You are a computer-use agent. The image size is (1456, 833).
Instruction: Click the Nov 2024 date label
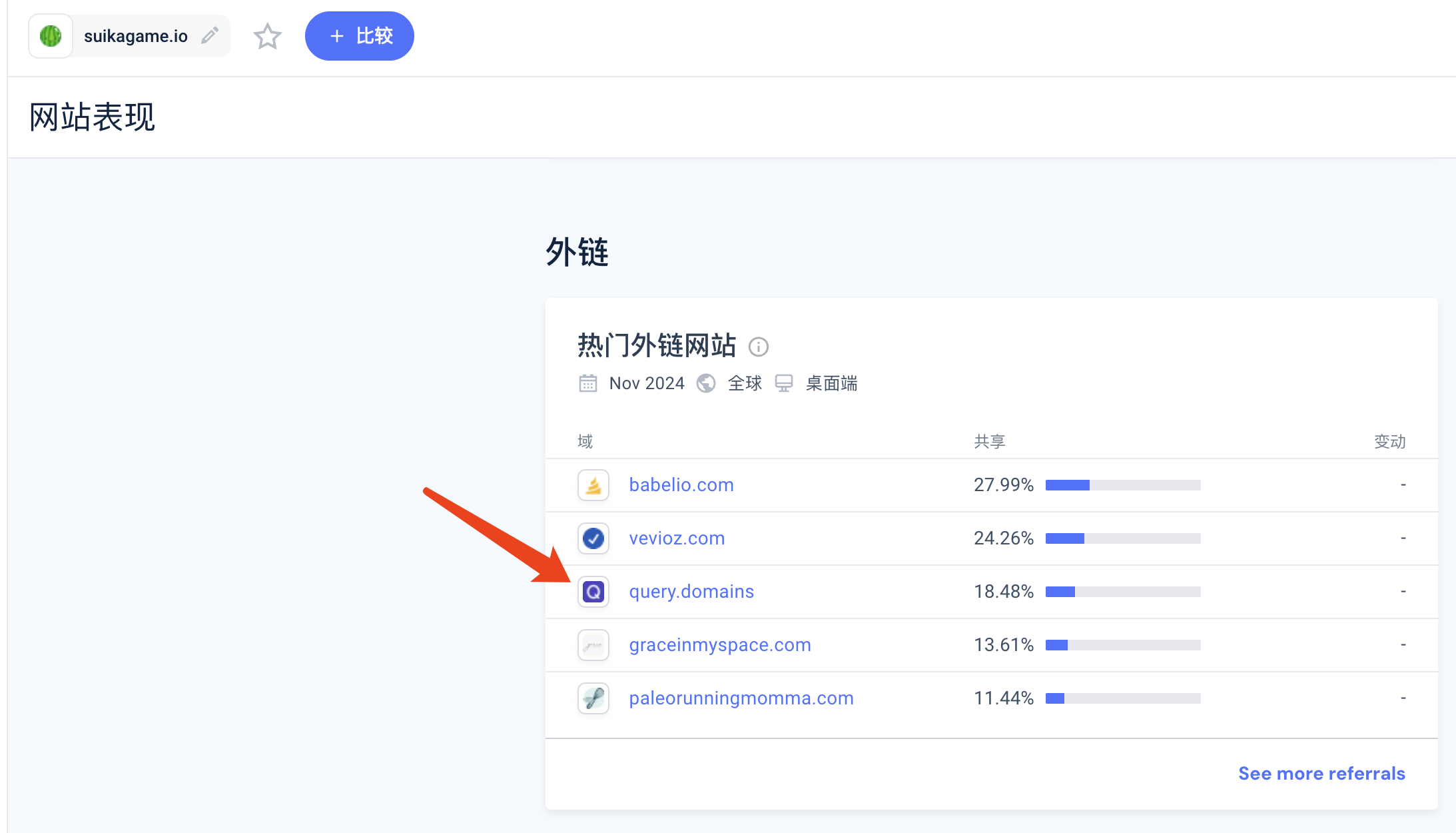click(647, 383)
